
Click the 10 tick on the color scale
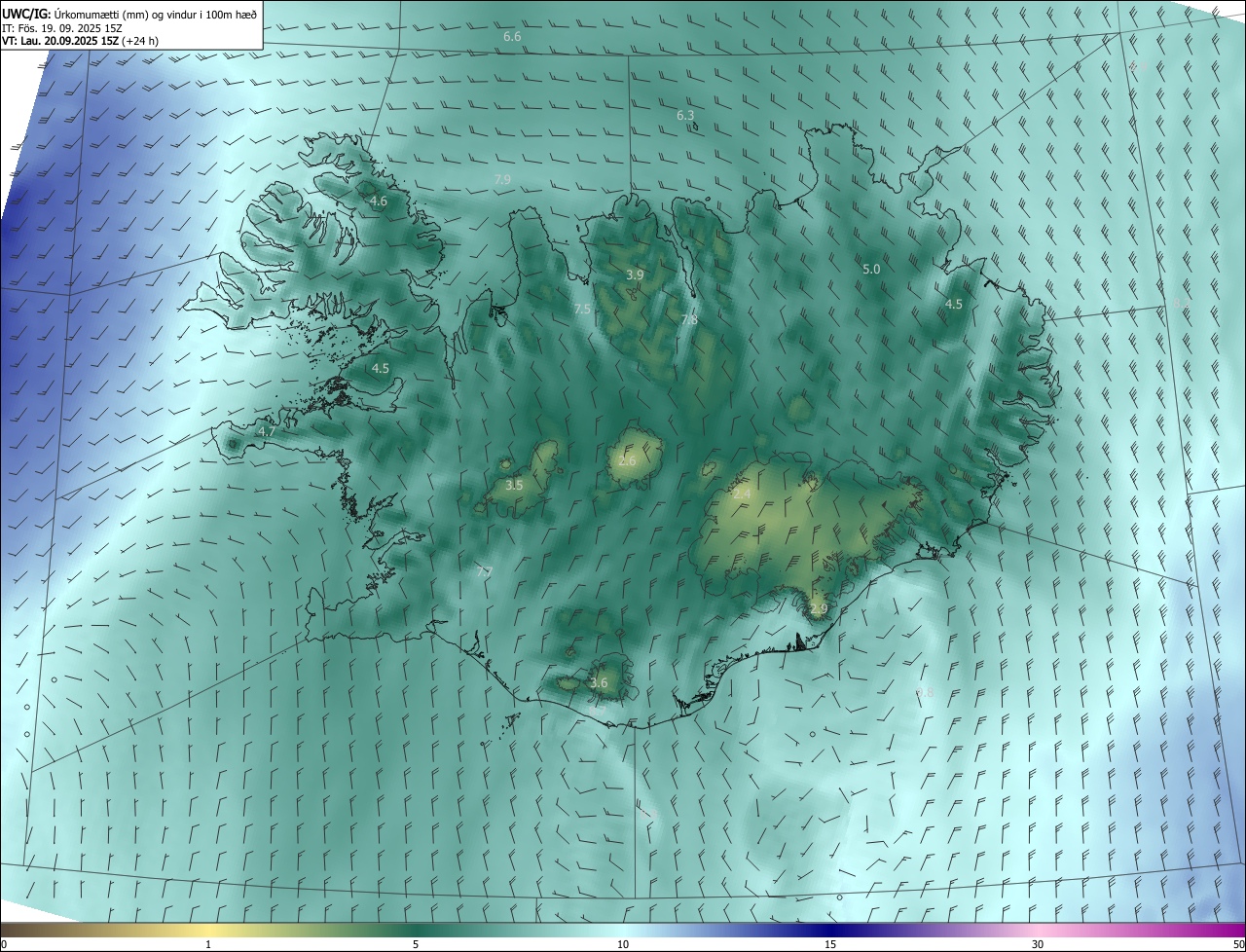click(x=623, y=944)
